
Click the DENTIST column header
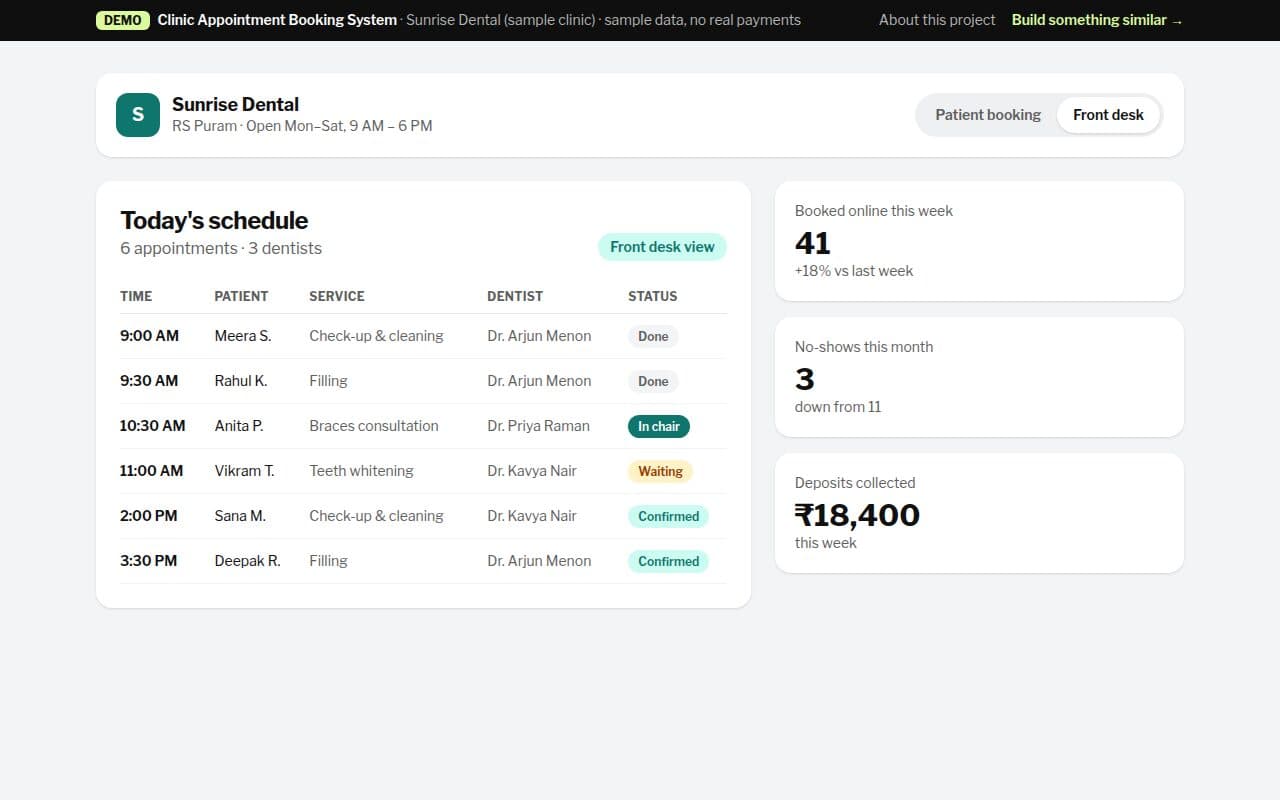tap(515, 296)
